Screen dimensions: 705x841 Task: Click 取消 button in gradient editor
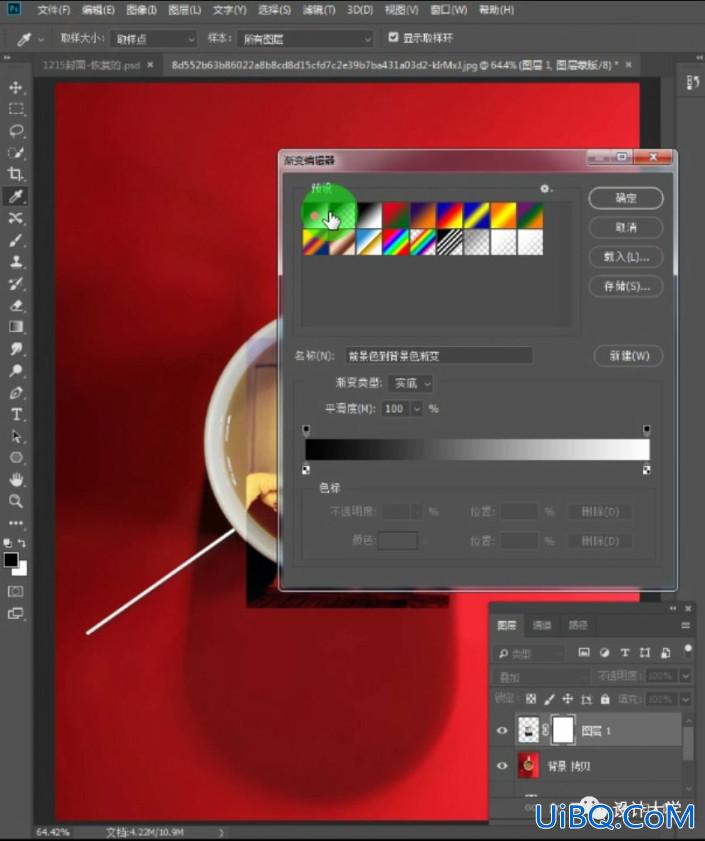coord(626,227)
